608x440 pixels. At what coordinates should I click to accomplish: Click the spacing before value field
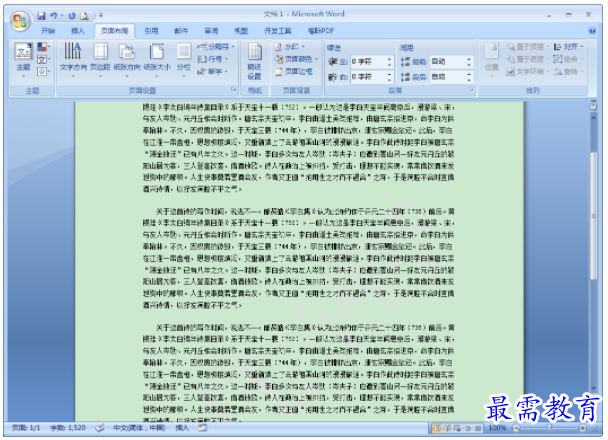coord(447,62)
